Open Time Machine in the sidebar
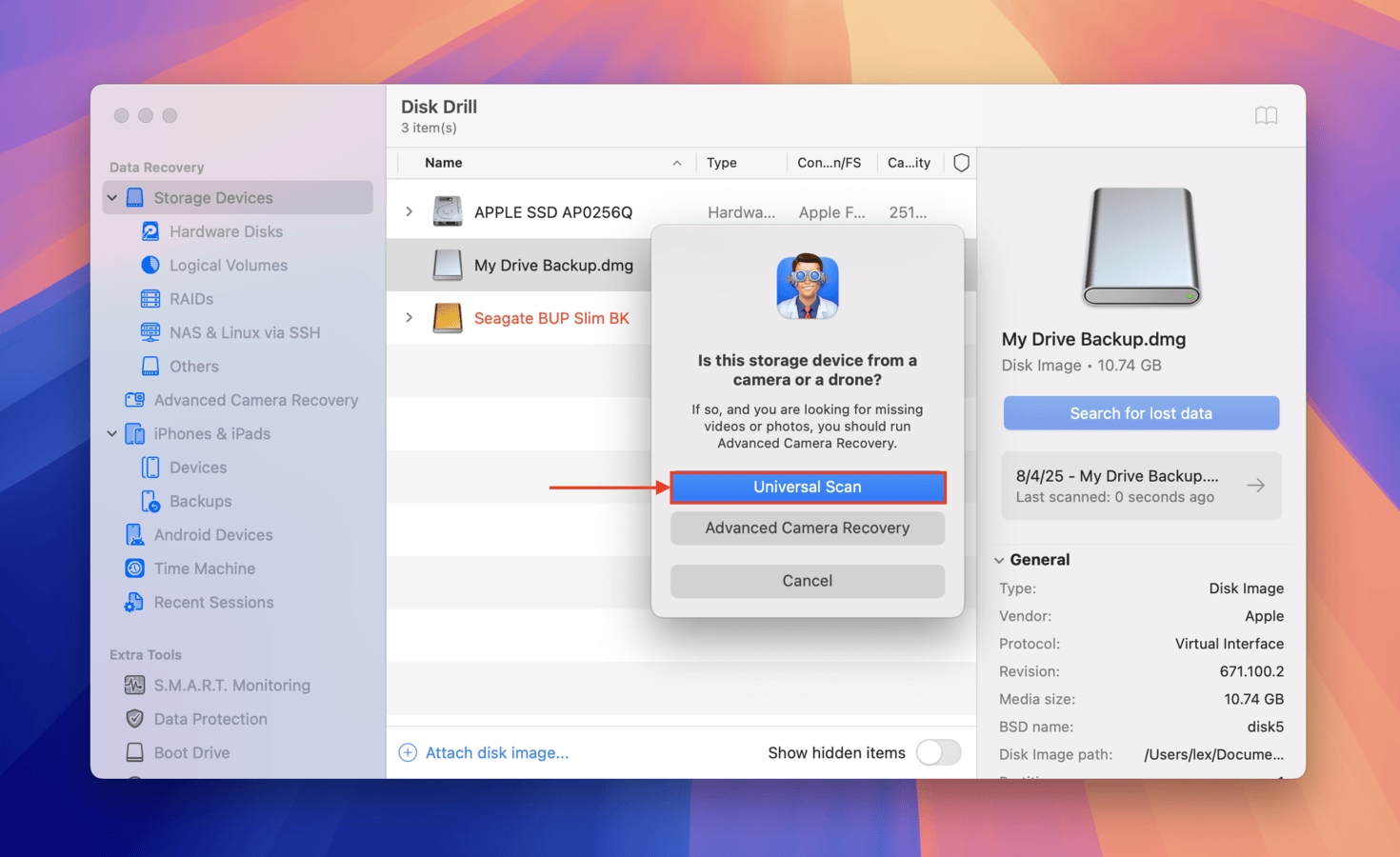This screenshot has width=1400, height=857. point(205,568)
